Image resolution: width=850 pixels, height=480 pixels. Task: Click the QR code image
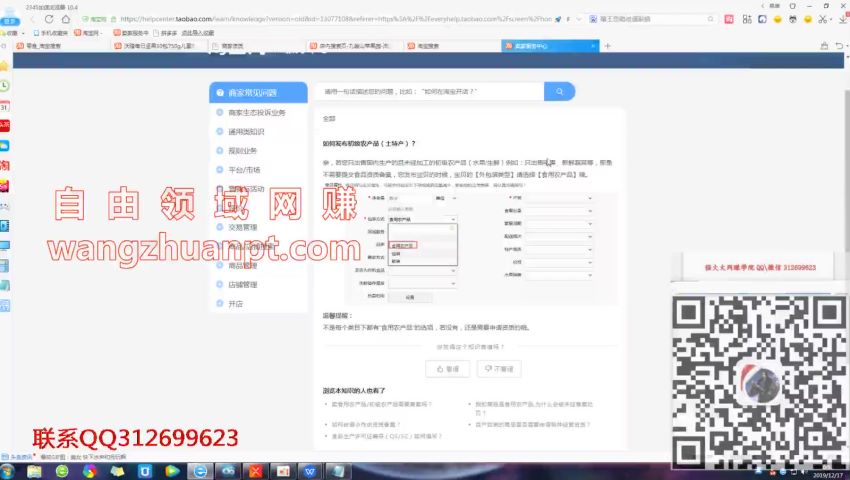click(759, 382)
